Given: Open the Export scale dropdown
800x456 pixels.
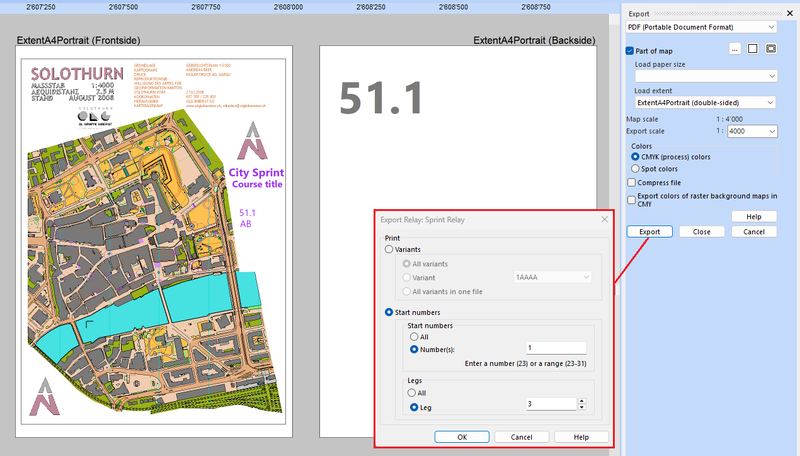Looking at the screenshot, I should [752, 131].
